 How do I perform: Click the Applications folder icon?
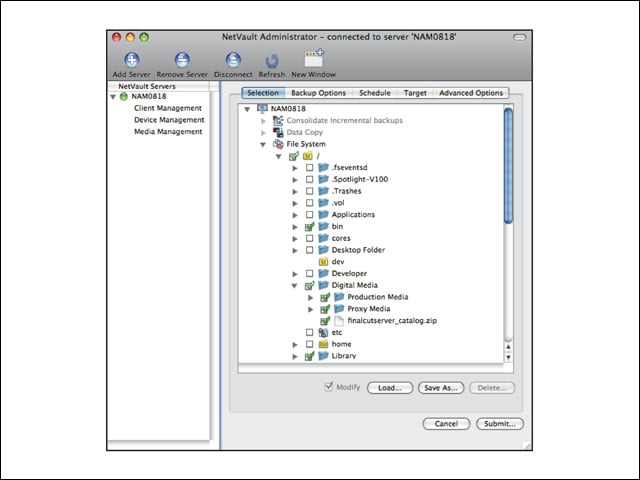tap(323, 215)
